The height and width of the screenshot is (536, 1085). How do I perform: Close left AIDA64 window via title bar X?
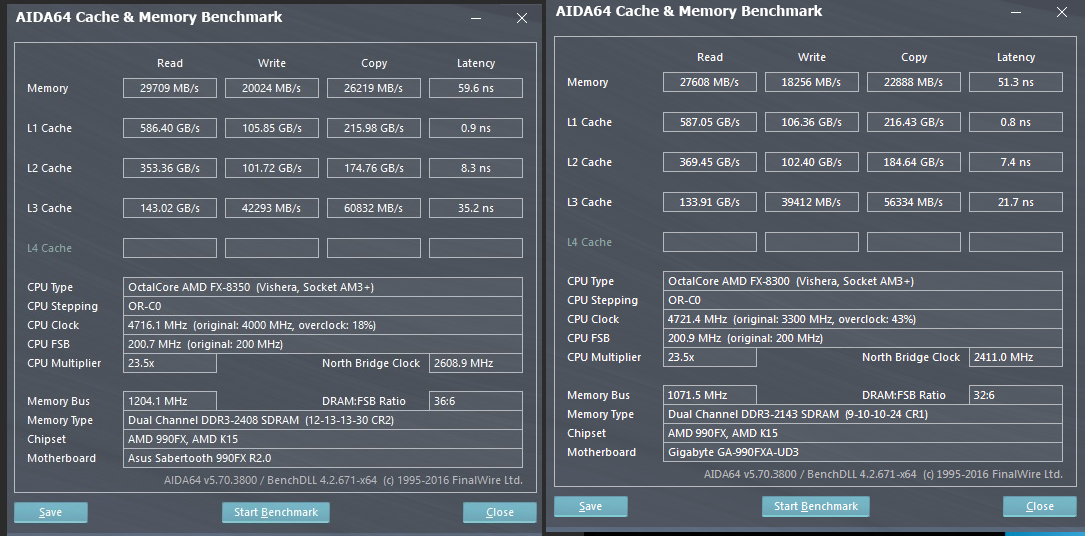pos(522,18)
